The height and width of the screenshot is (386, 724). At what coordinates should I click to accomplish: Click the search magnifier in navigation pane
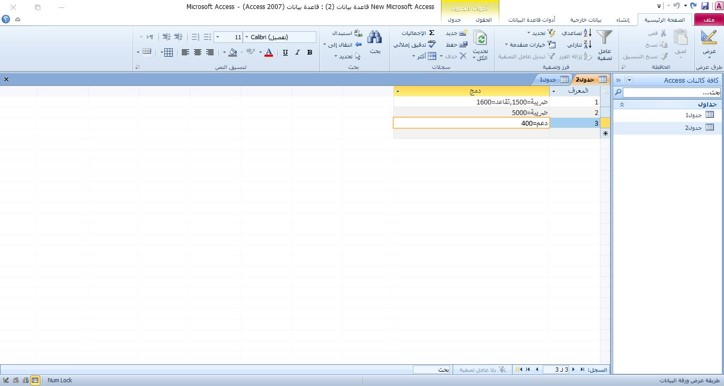[x=618, y=93]
